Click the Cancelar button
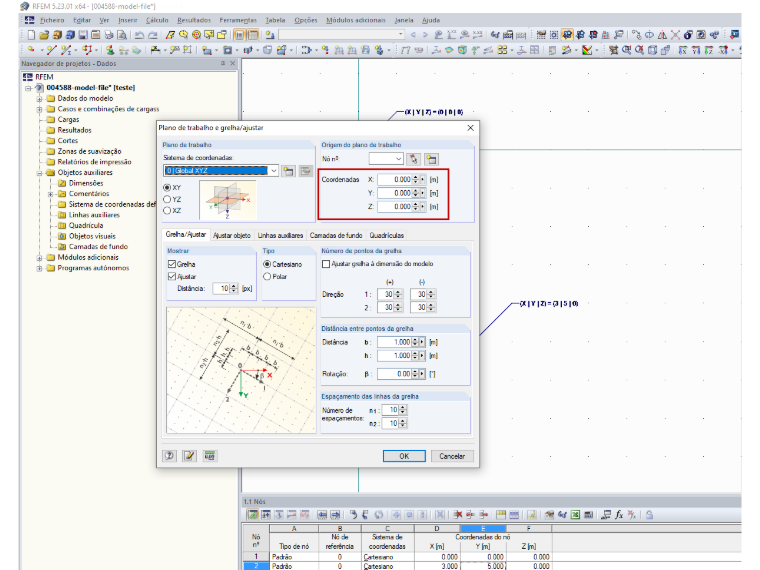760x570 pixels. 452,456
